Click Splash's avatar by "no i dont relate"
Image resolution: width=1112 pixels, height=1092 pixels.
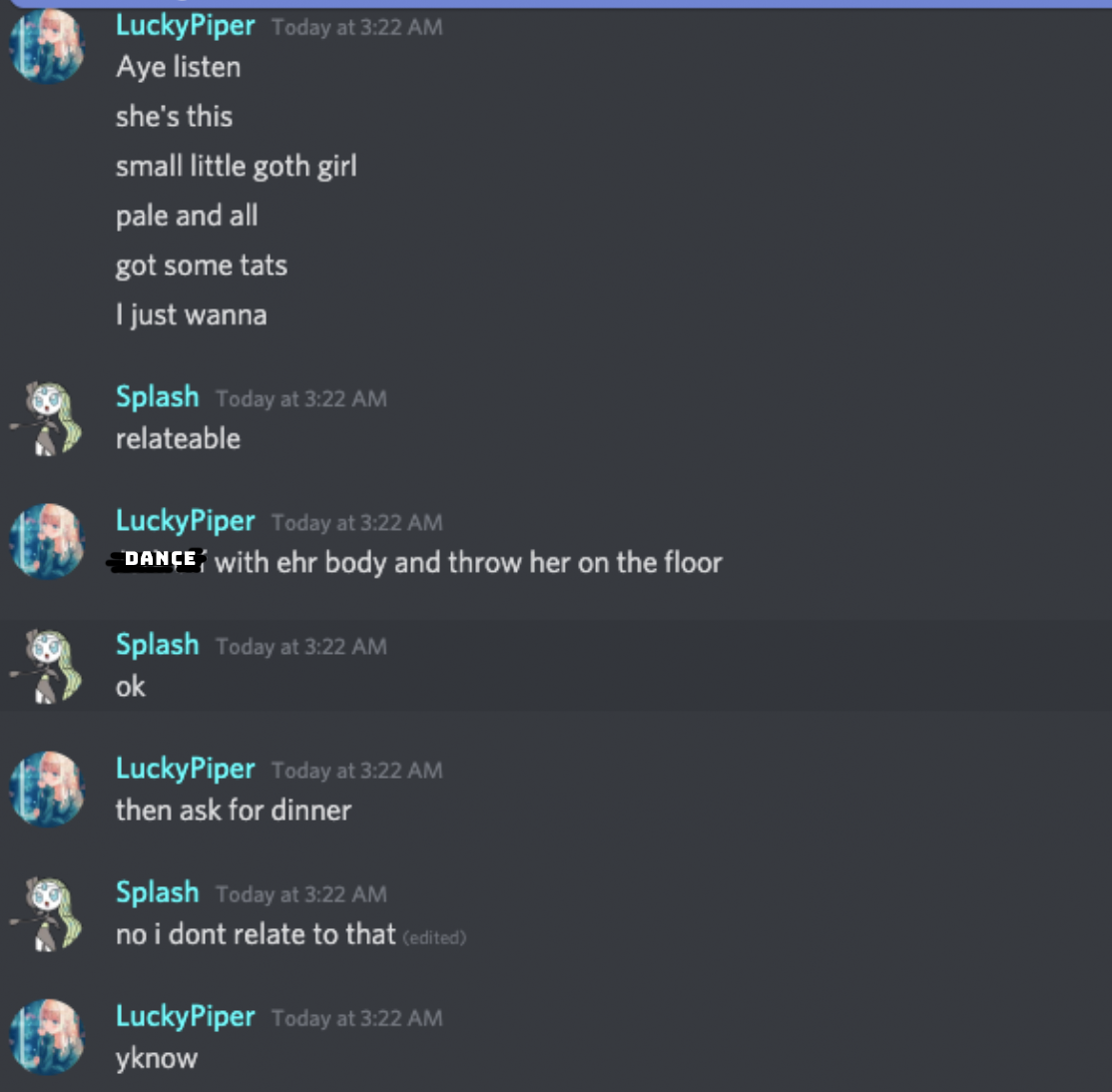click(47, 913)
